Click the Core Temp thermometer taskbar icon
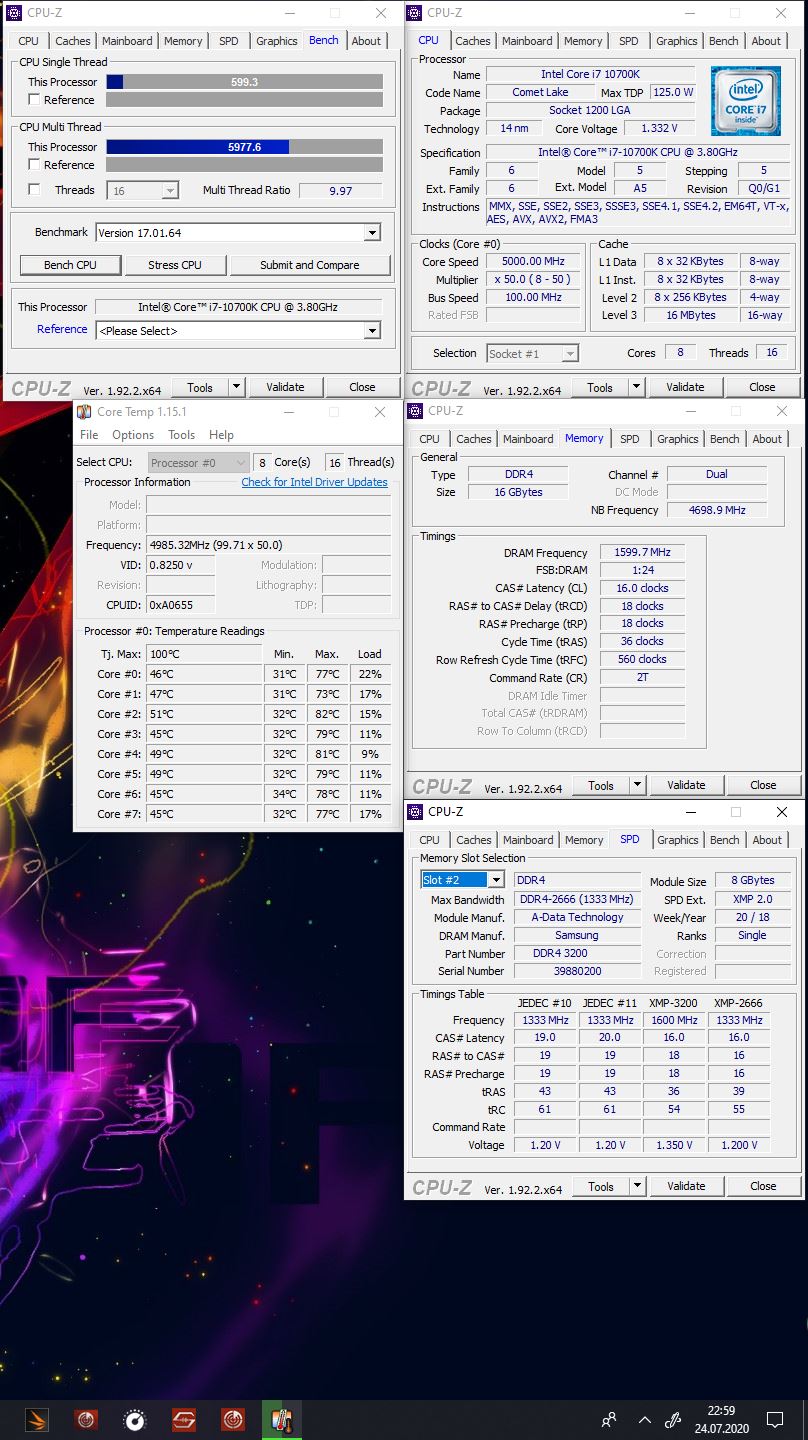The width and height of the screenshot is (808, 1440). (281, 1419)
